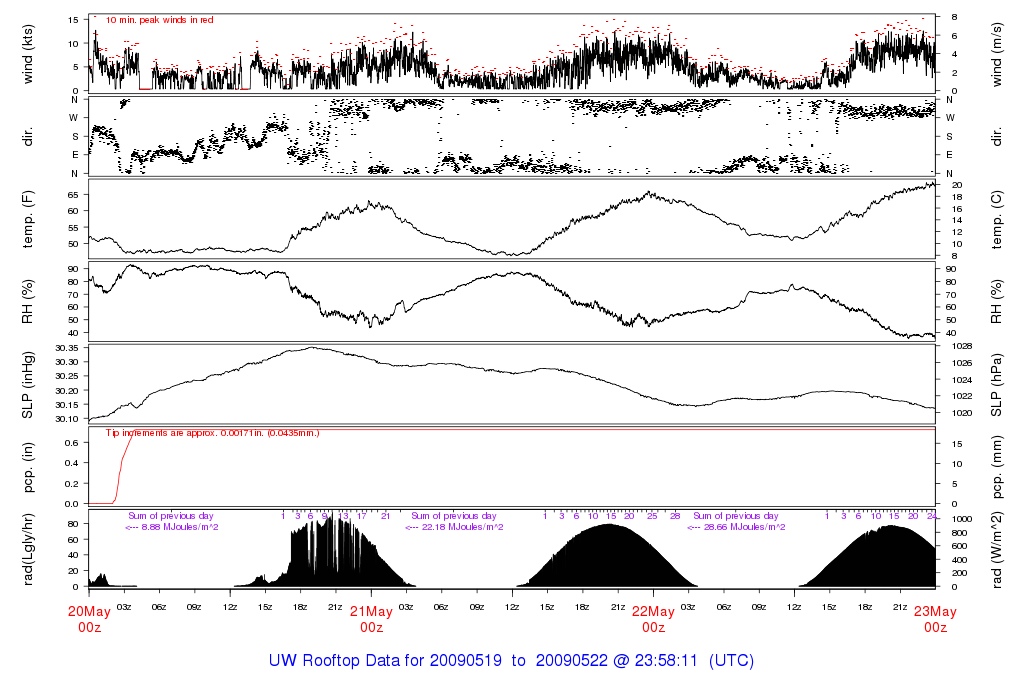The height and width of the screenshot is (700, 1024).
Task: Select the "temp. (F)" axis label
Action: (x=27, y=219)
